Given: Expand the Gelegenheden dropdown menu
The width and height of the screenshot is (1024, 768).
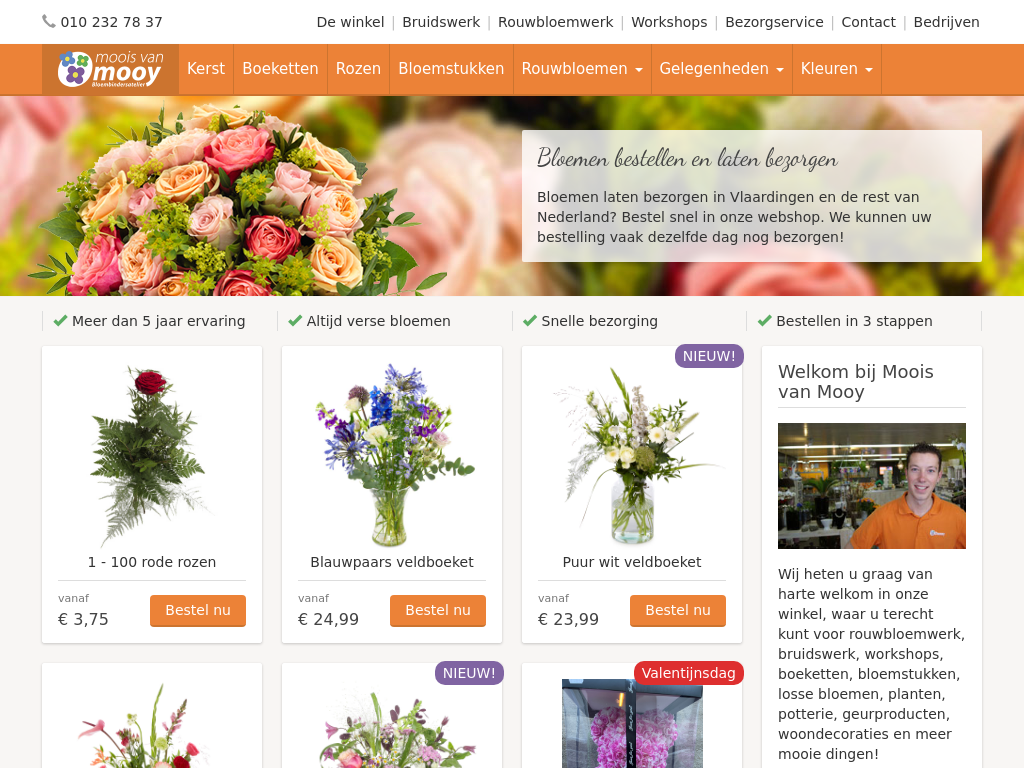Looking at the screenshot, I should click(x=722, y=69).
